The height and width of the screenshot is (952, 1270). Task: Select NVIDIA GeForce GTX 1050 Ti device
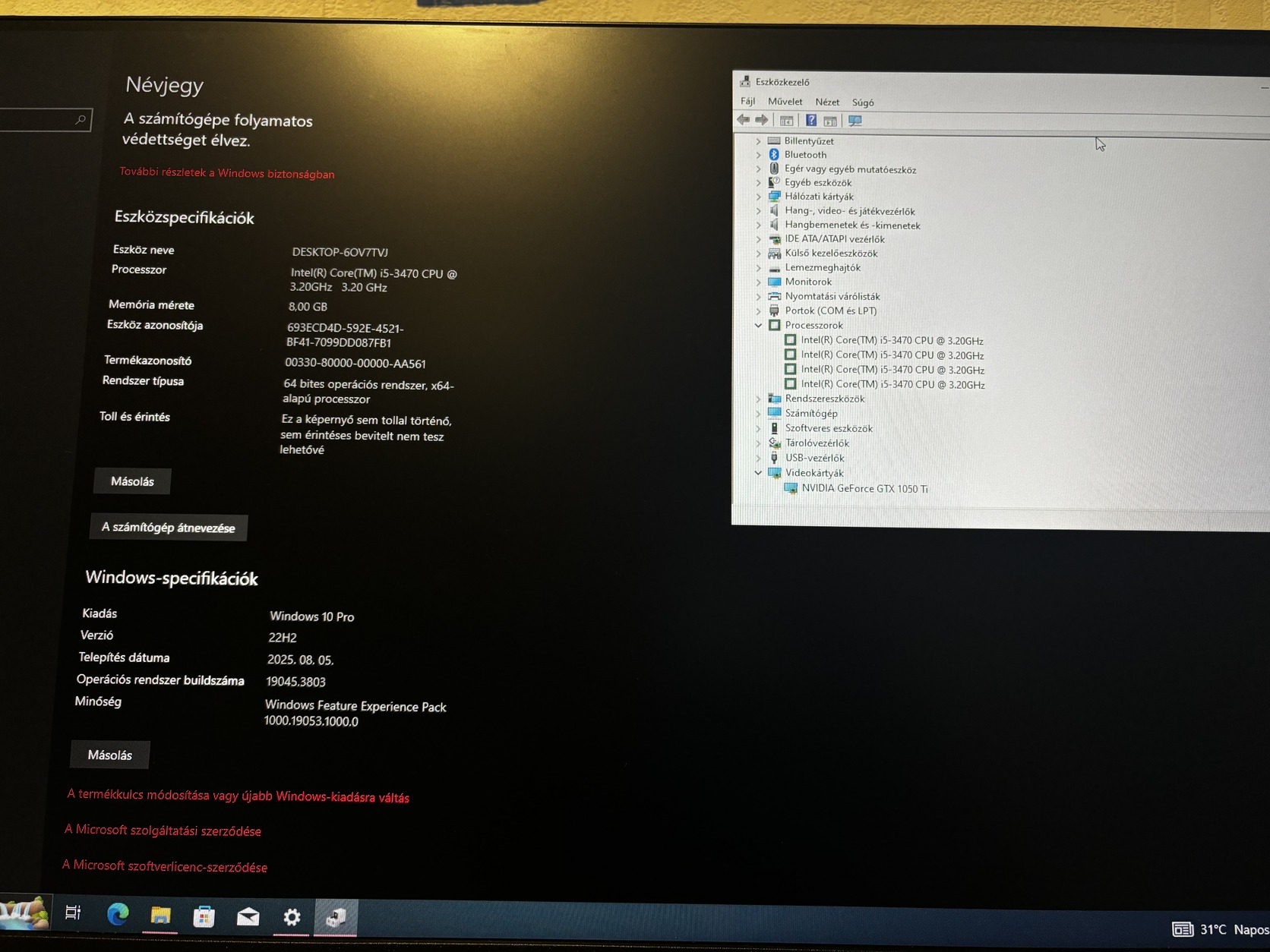click(x=864, y=488)
